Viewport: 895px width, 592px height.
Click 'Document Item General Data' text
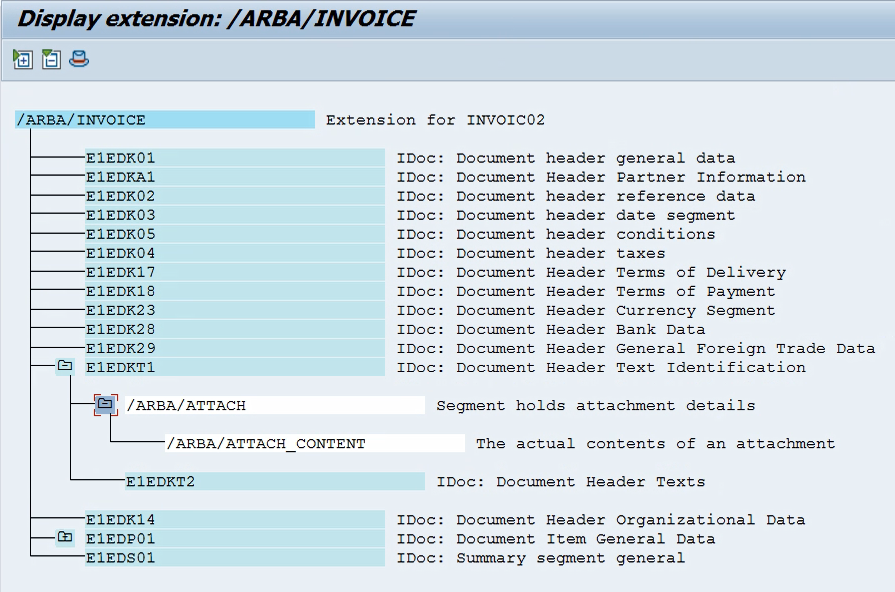586,538
